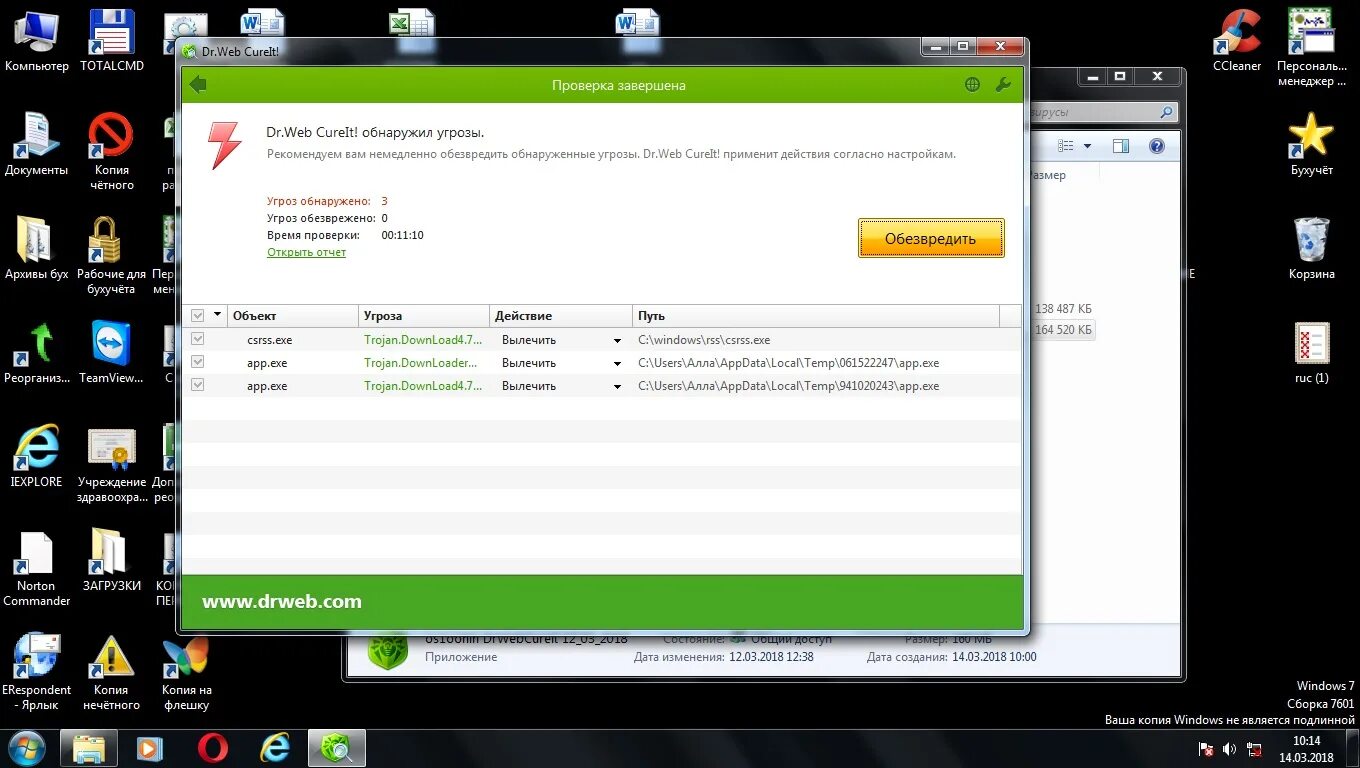Screen dimensions: 1360x768
Task: Open the Копия на флешку desktop icon
Action: tap(187, 672)
